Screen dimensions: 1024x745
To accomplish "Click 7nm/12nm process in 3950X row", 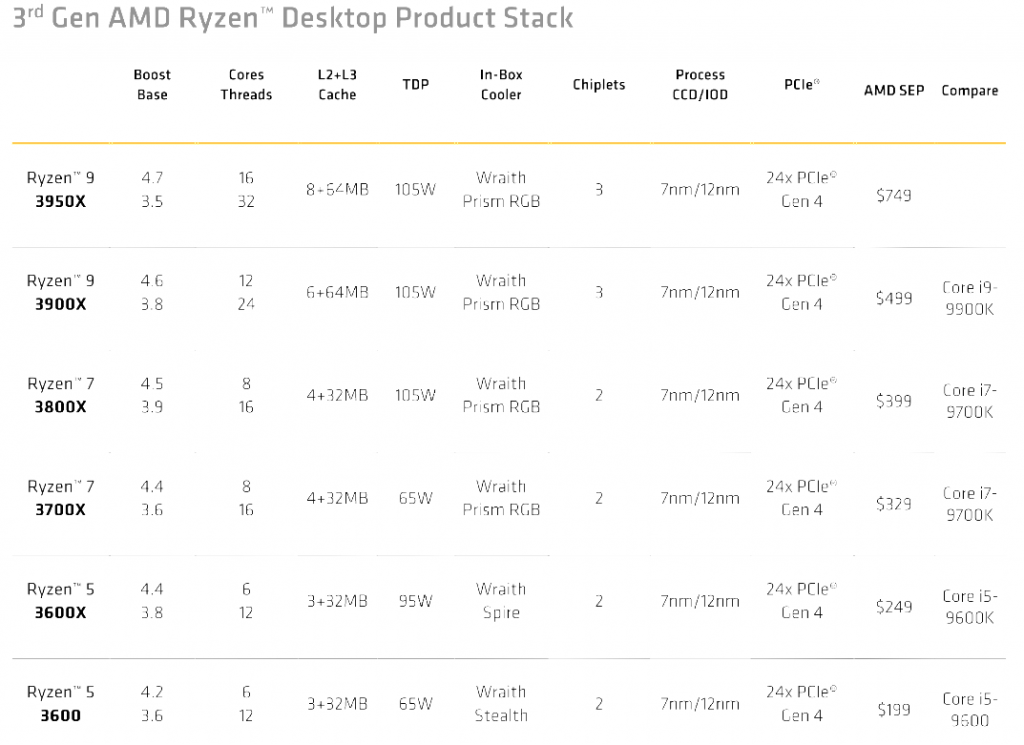I will pyautogui.click(x=700, y=189).
